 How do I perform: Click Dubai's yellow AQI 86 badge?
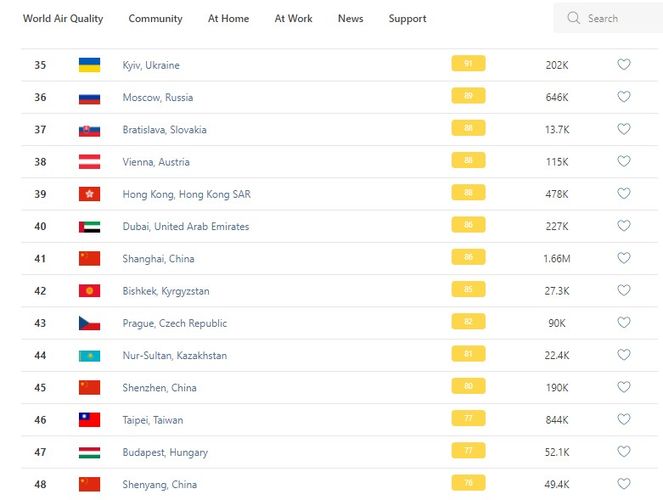[x=468, y=226]
